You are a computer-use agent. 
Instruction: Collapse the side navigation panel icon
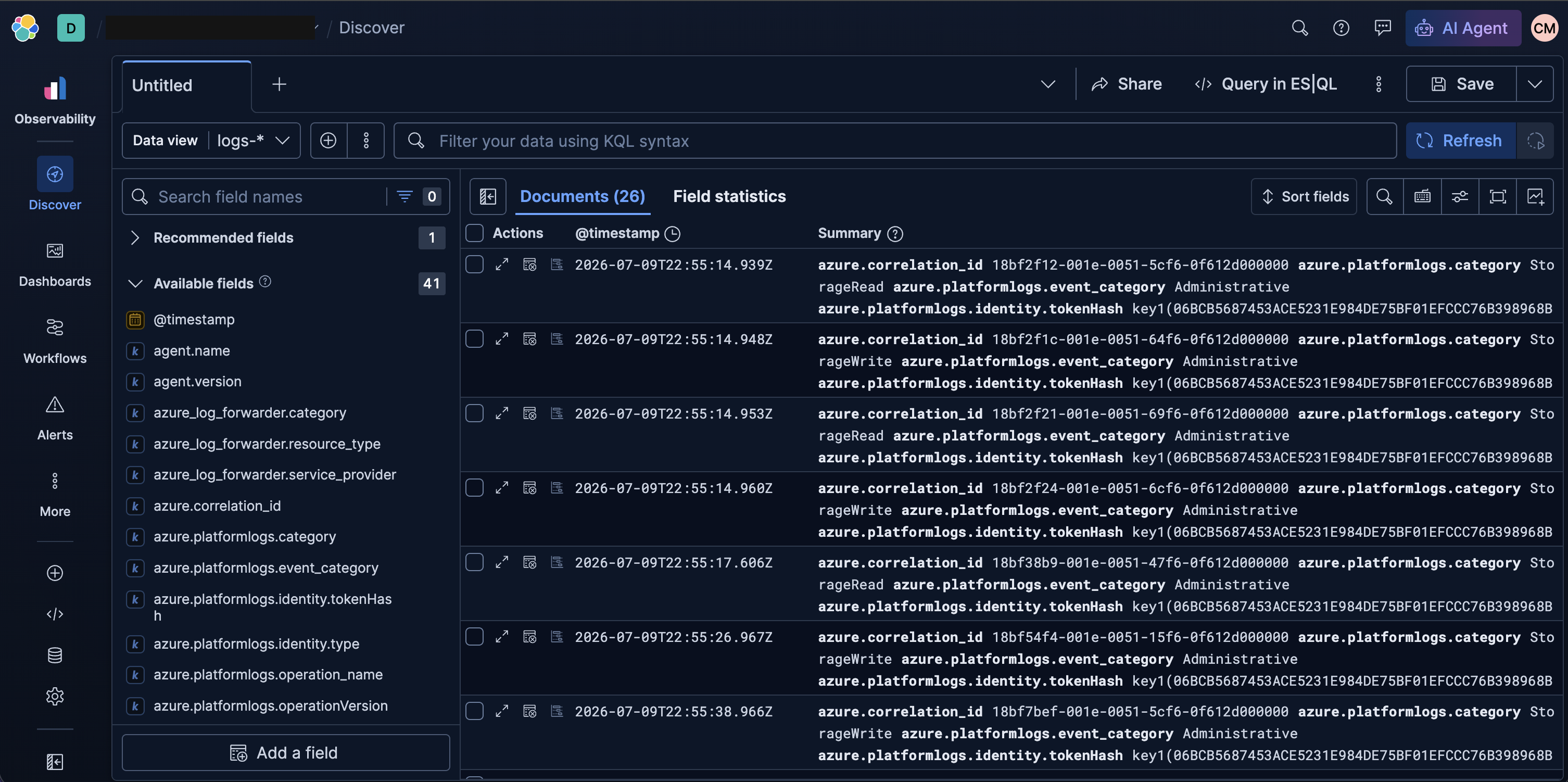(55, 762)
